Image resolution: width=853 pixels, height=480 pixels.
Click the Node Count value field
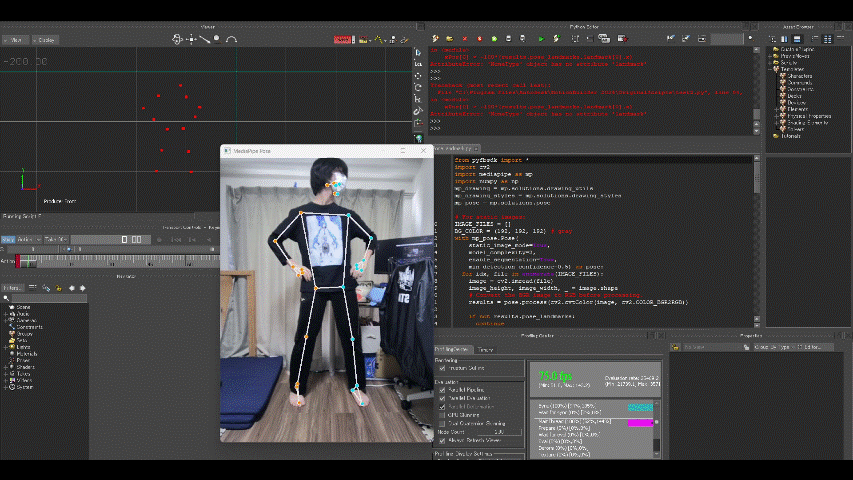499,432
